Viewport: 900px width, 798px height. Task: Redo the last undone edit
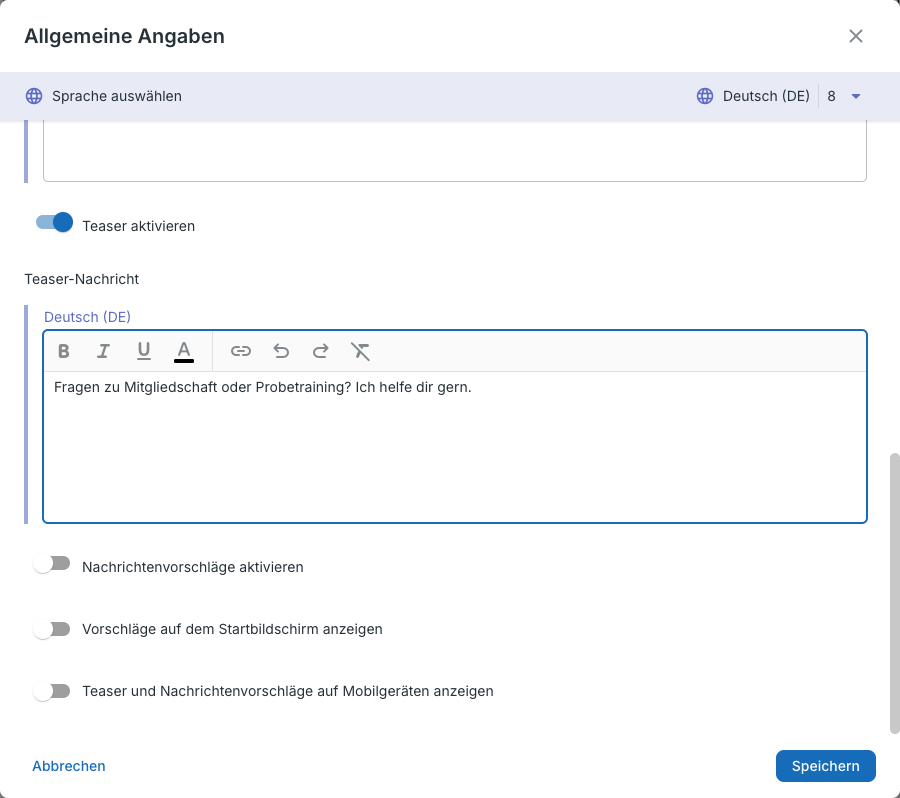tap(320, 351)
